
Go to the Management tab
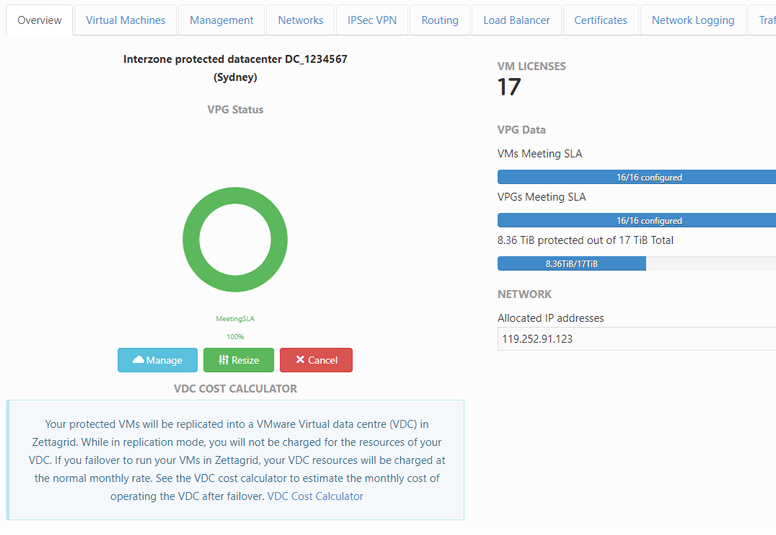(221, 20)
